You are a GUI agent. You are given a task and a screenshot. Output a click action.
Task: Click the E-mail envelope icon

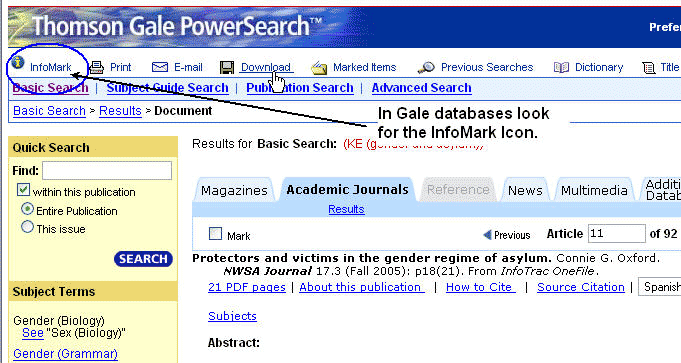point(160,67)
